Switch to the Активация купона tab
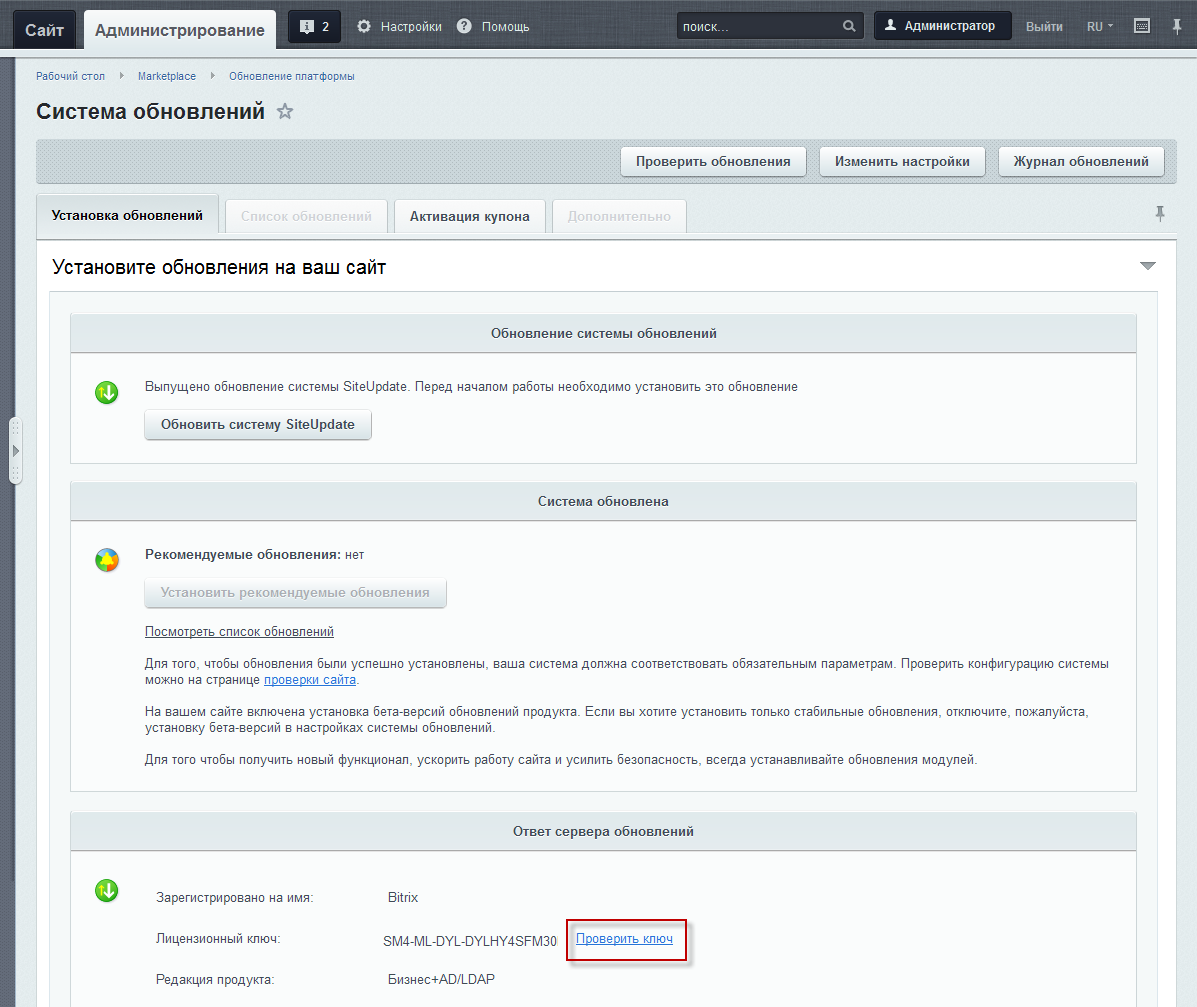This screenshot has width=1197, height=1007. 469,216
